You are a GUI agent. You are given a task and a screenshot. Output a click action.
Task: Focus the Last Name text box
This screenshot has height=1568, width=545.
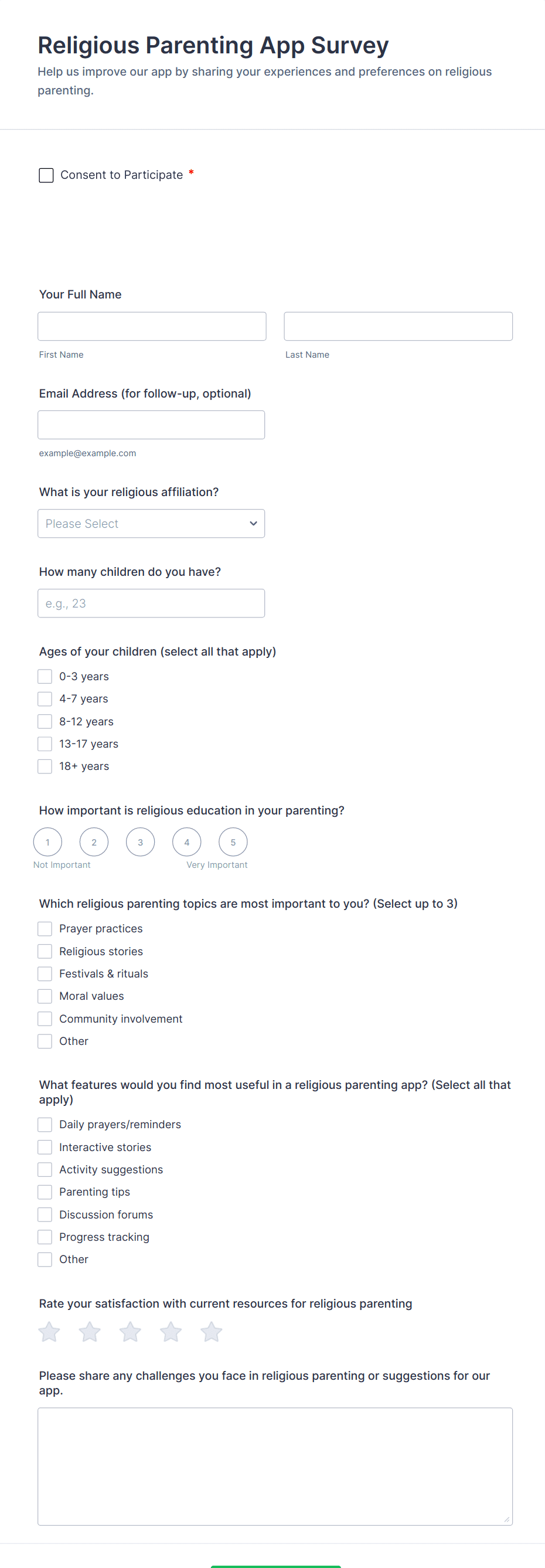tap(398, 326)
